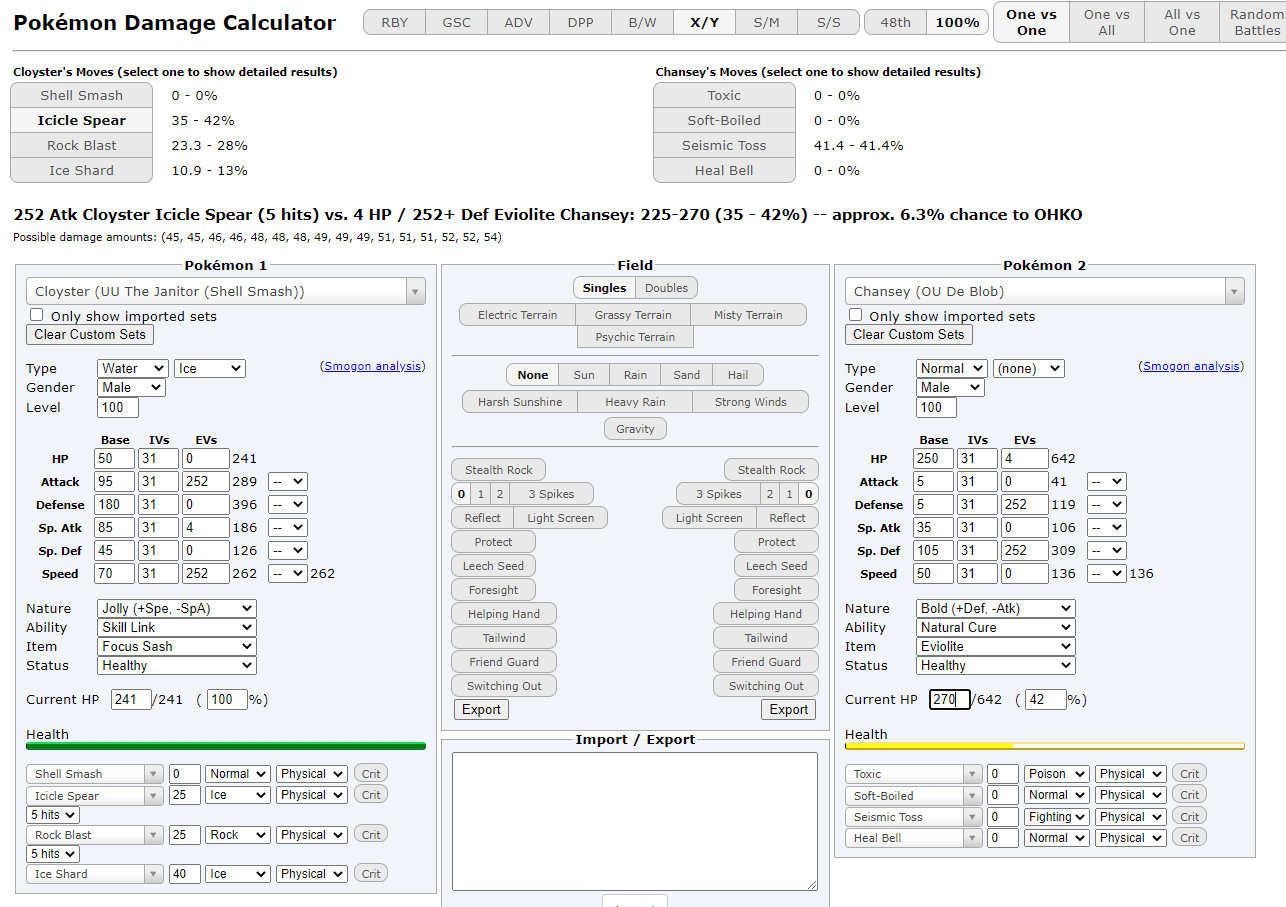The width and height of the screenshot is (1286, 907).
Task: Select Chansey's Seismic Toss move result
Action: pos(724,145)
